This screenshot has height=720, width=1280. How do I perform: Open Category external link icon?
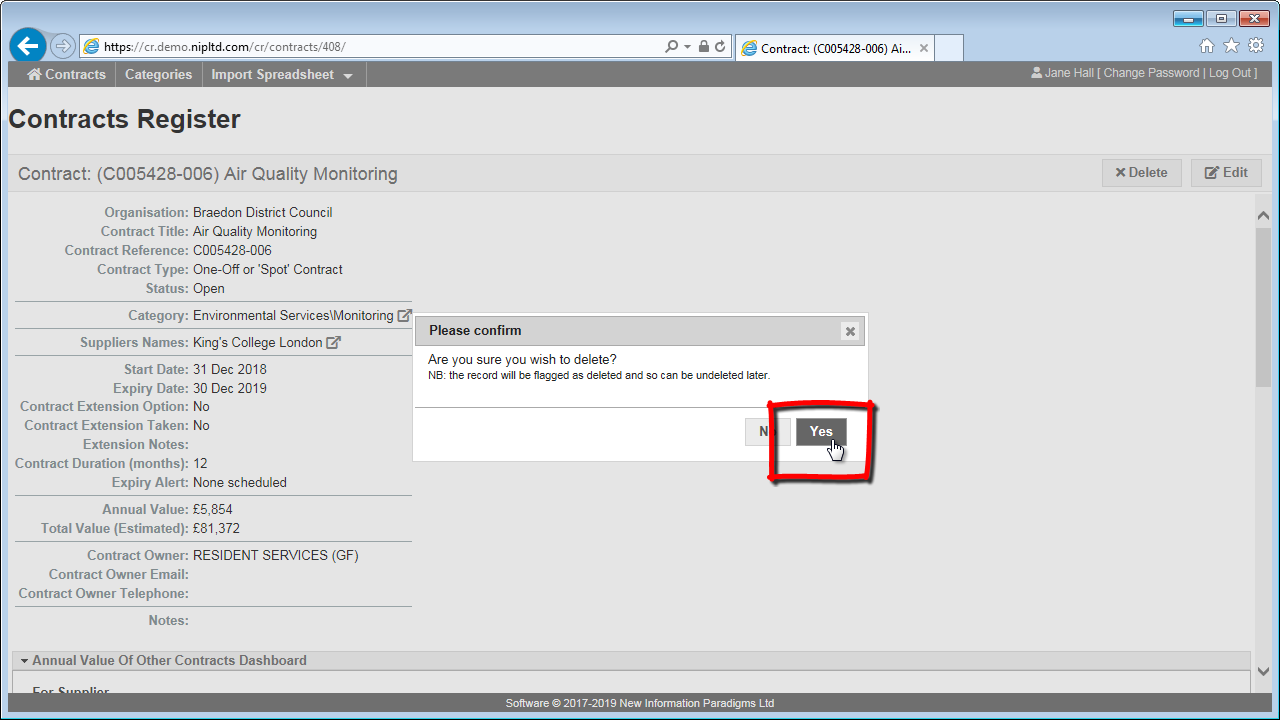(x=404, y=316)
